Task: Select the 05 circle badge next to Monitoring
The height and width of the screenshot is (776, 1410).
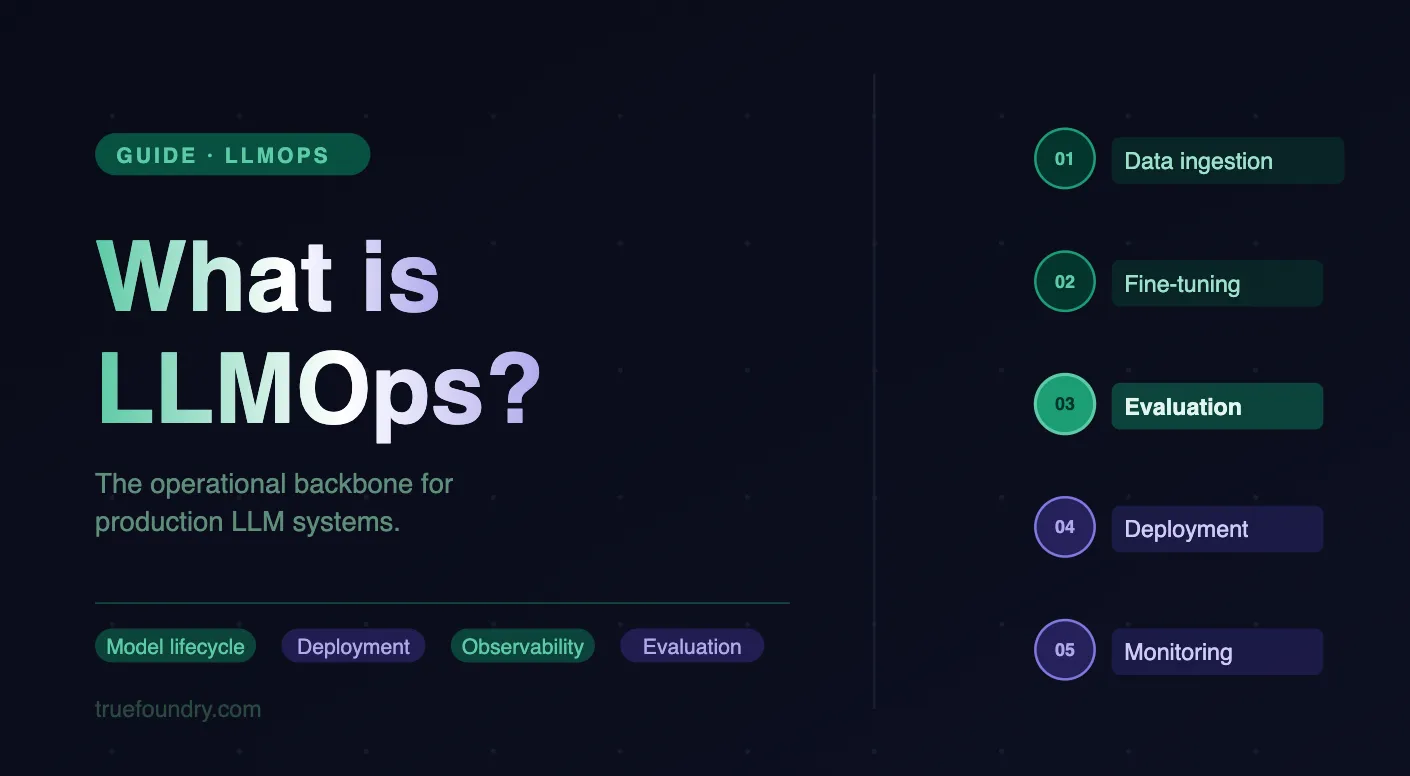Action: click(1064, 649)
